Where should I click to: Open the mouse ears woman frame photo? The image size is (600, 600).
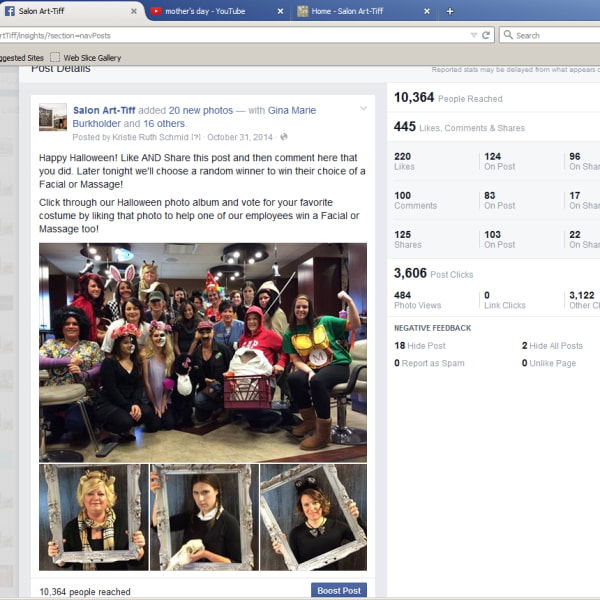point(313,517)
